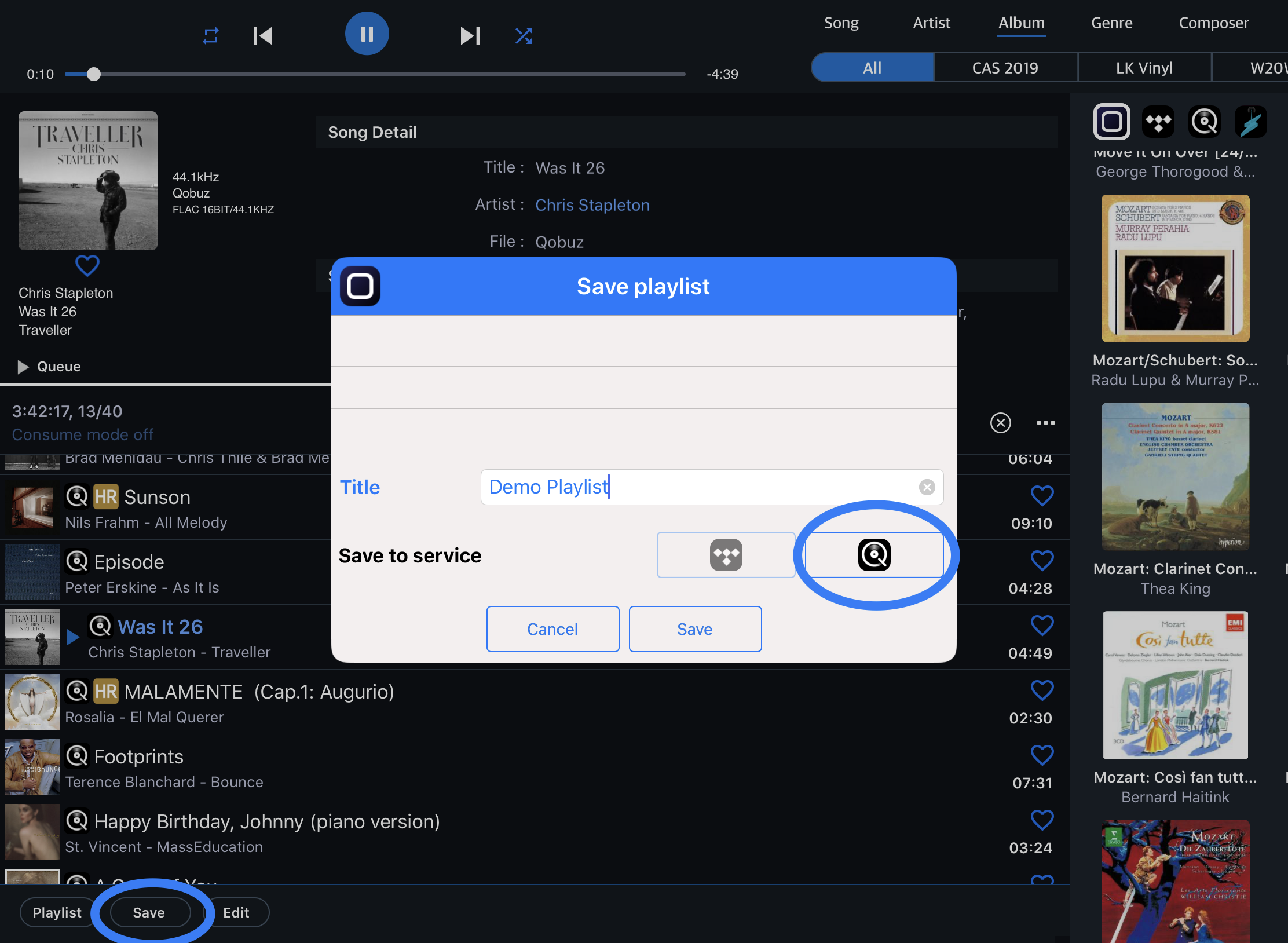Switch to the Composer tab
Image resolution: width=1288 pixels, height=943 pixels.
coord(1214,23)
